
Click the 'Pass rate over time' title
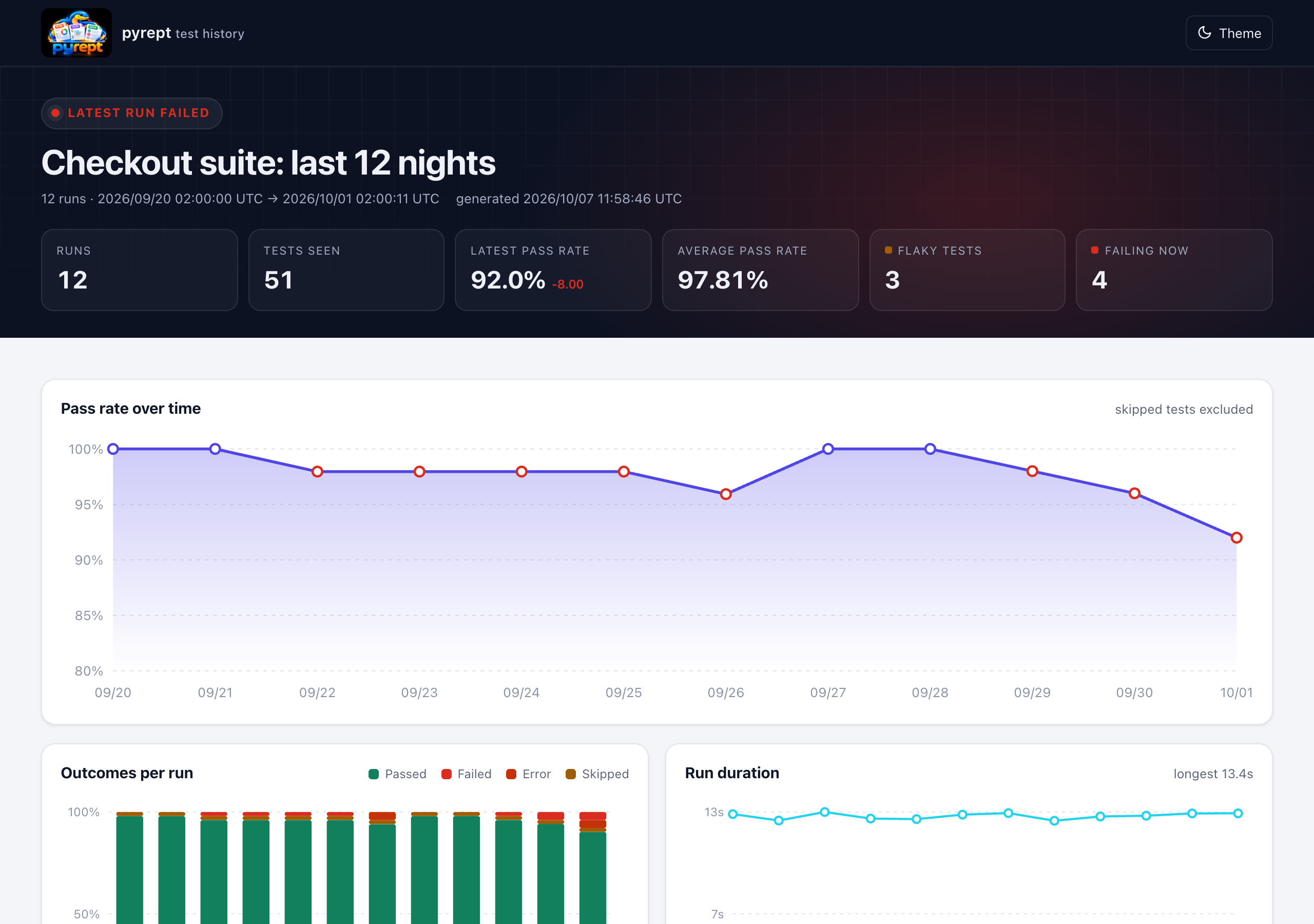tap(131, 409)
